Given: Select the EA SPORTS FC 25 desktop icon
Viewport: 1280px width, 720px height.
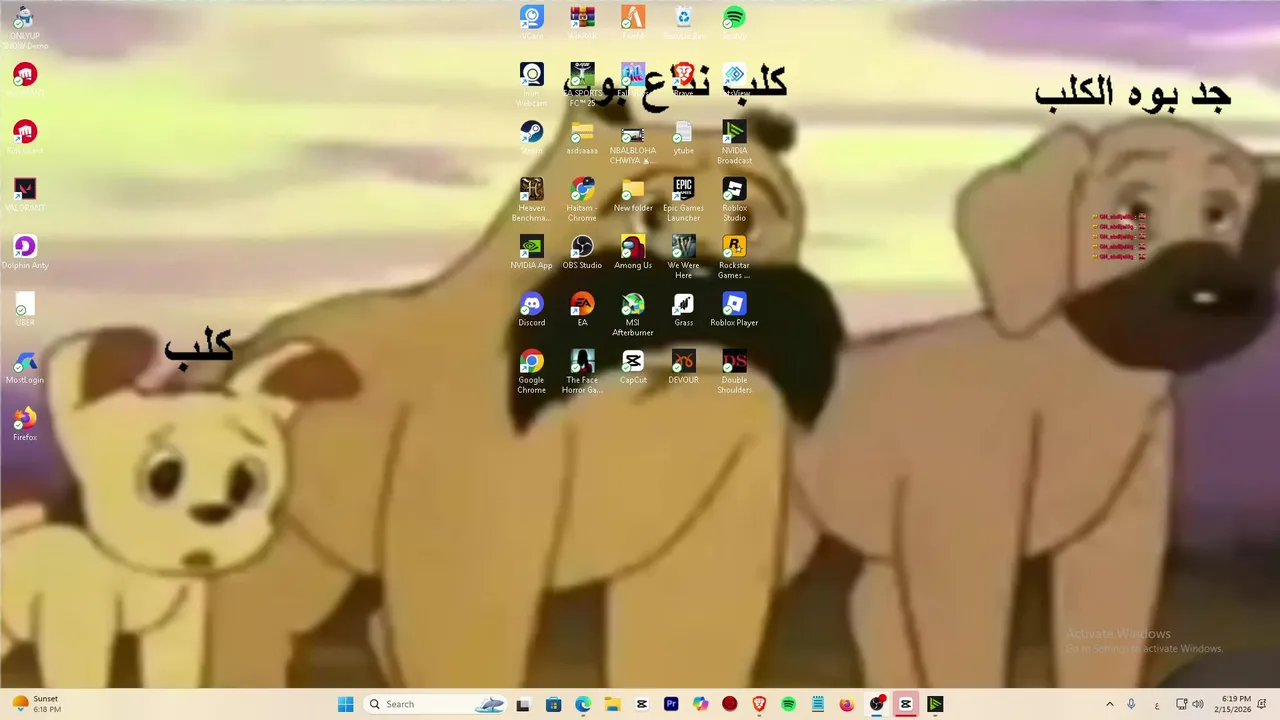Looking at the screenshot, I should [x=582, y=85].
